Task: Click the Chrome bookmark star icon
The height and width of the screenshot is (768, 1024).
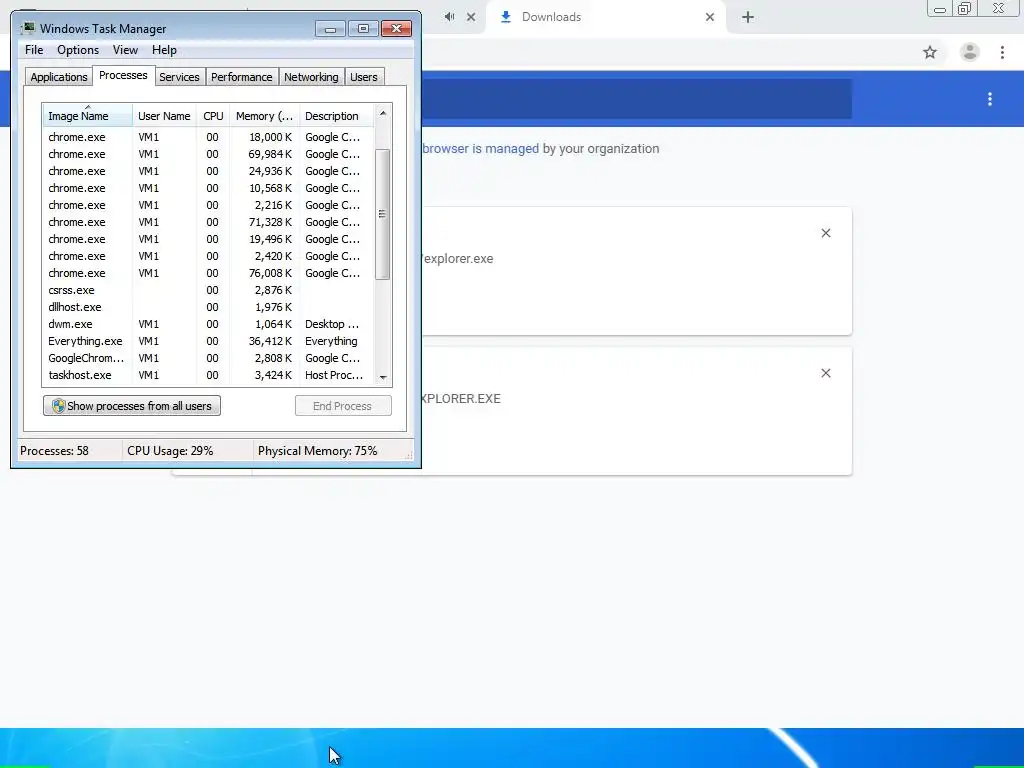Action: coord(930,52)
